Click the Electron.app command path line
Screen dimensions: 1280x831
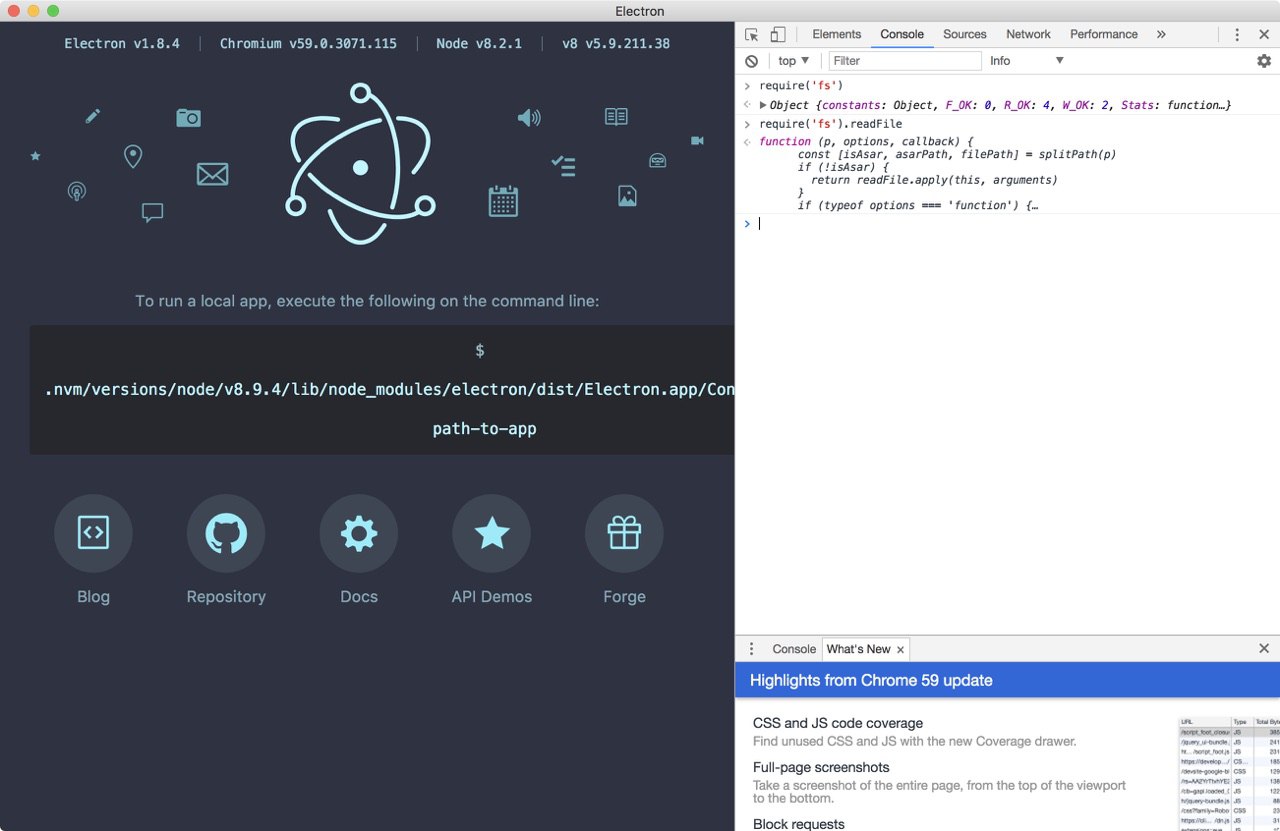(390, 390)
